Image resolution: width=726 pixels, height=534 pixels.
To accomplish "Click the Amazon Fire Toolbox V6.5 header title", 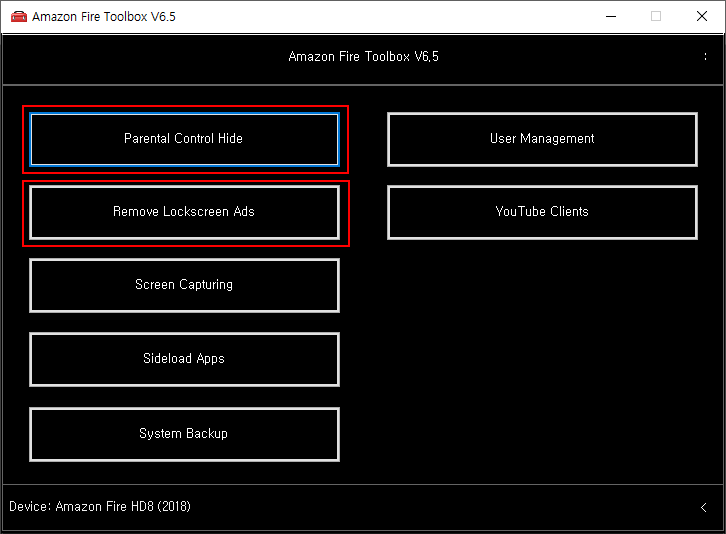I will (x=363, y=57).
